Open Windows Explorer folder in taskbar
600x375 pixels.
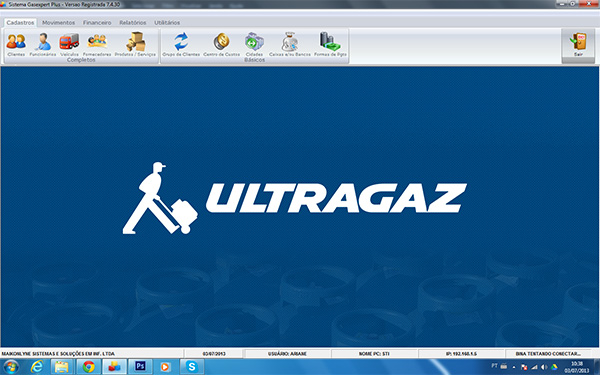pos(62,367)
